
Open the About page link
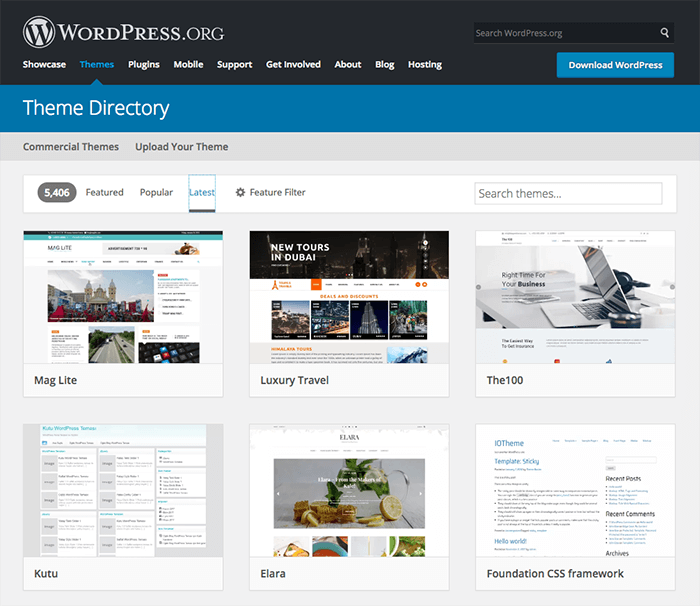348,65
